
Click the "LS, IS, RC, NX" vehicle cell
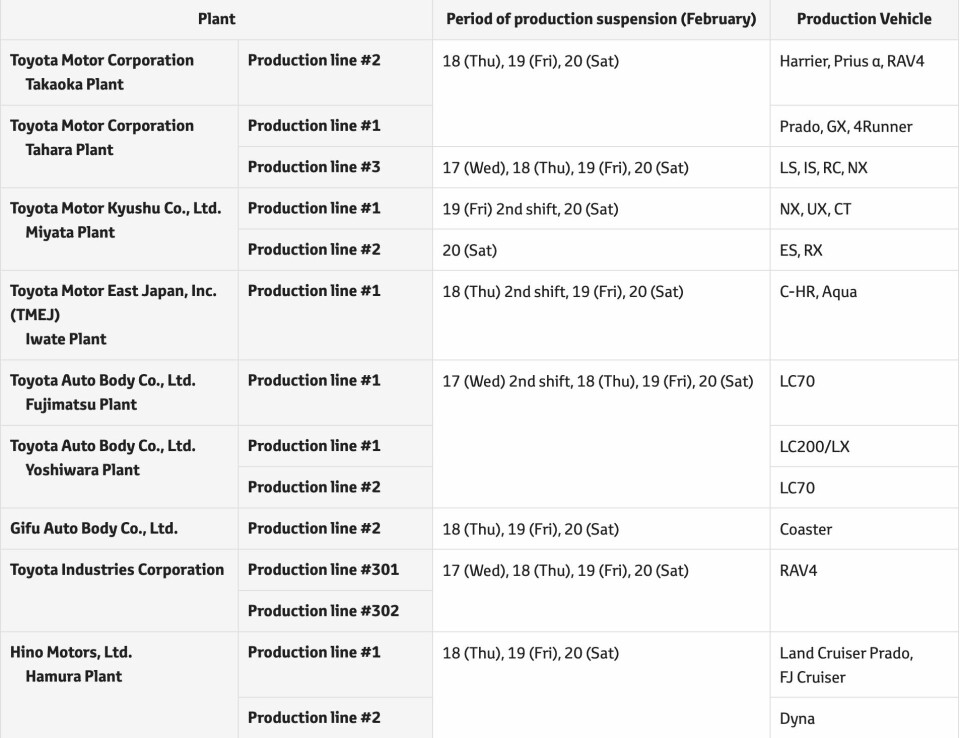click(824, 168)
